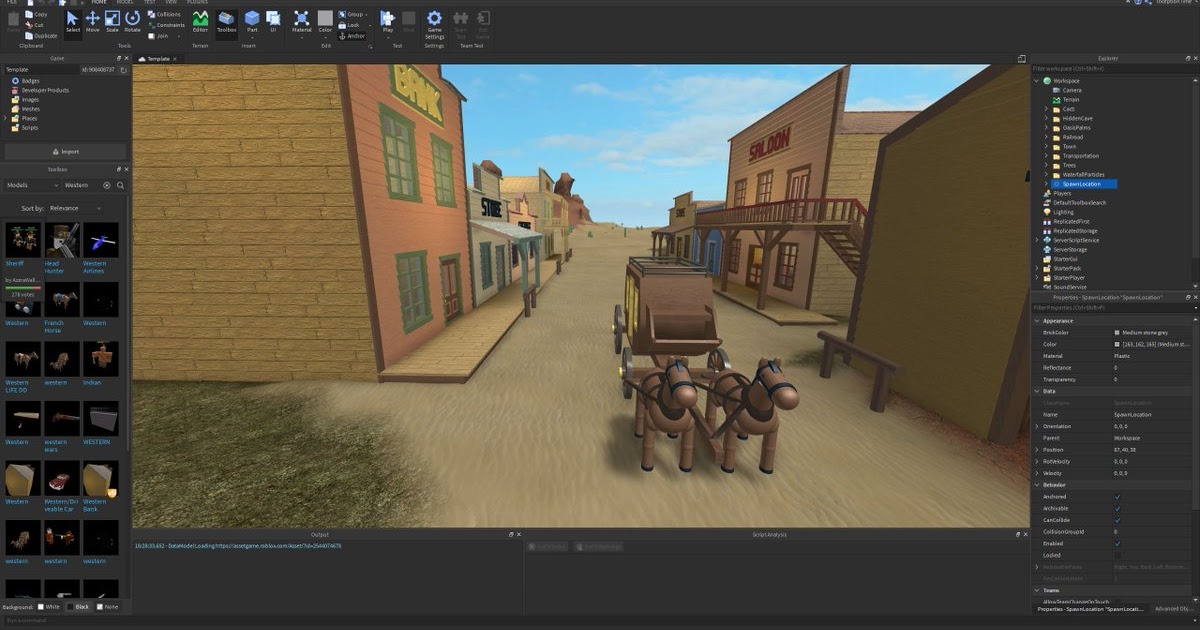Image resolution: width=1200 pixels, height=630 pixels.
Task: Expand the Transportation folder in Explorer
Action: pyautogui.click(x=1046, y=156)
